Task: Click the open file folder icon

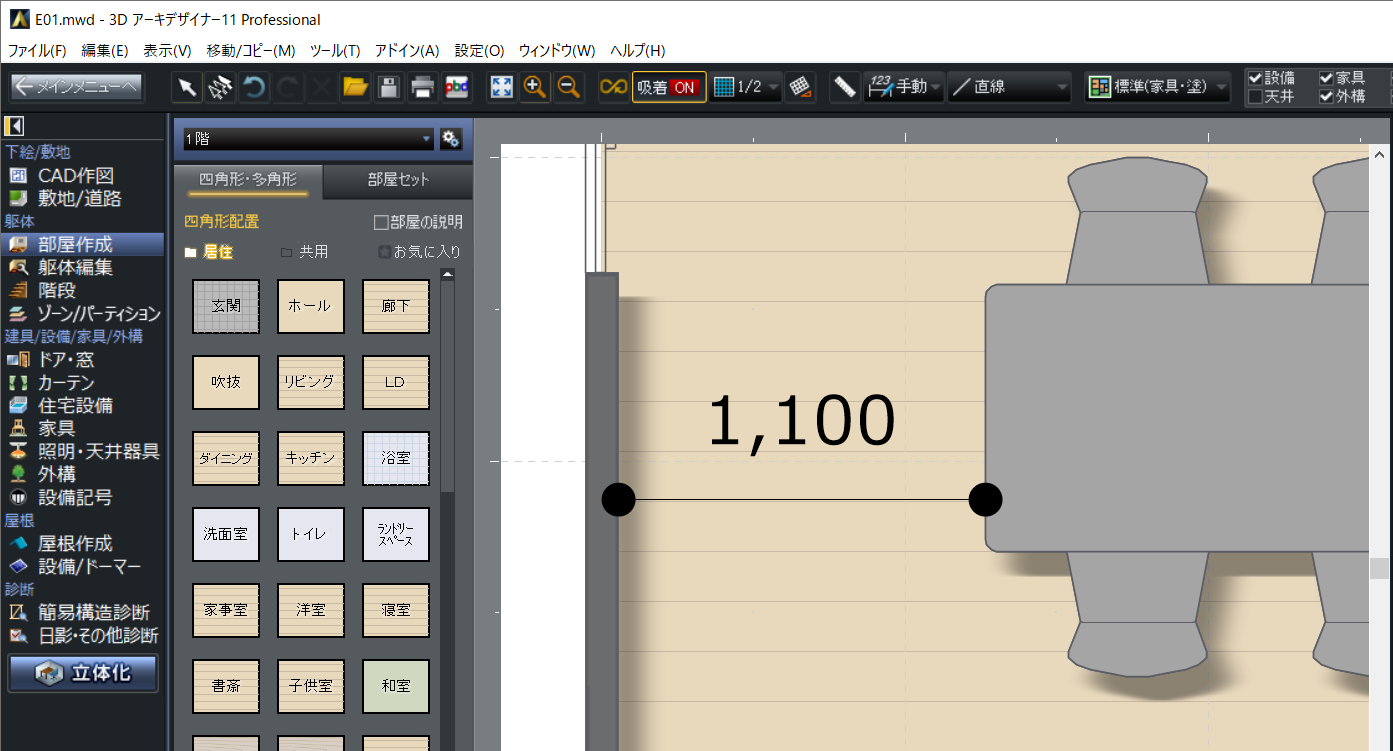Action: tap(355, 88)
